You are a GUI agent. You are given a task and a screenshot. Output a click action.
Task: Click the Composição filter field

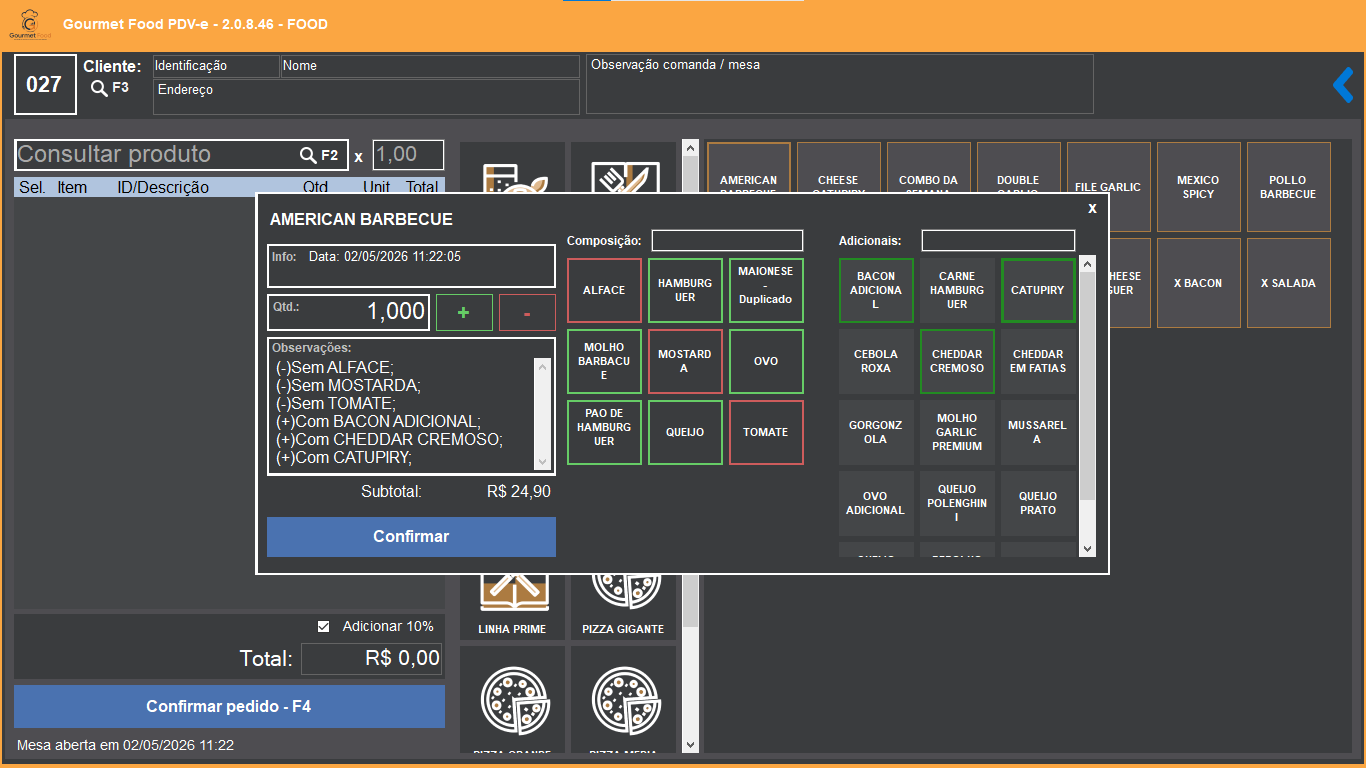[727, 241]
